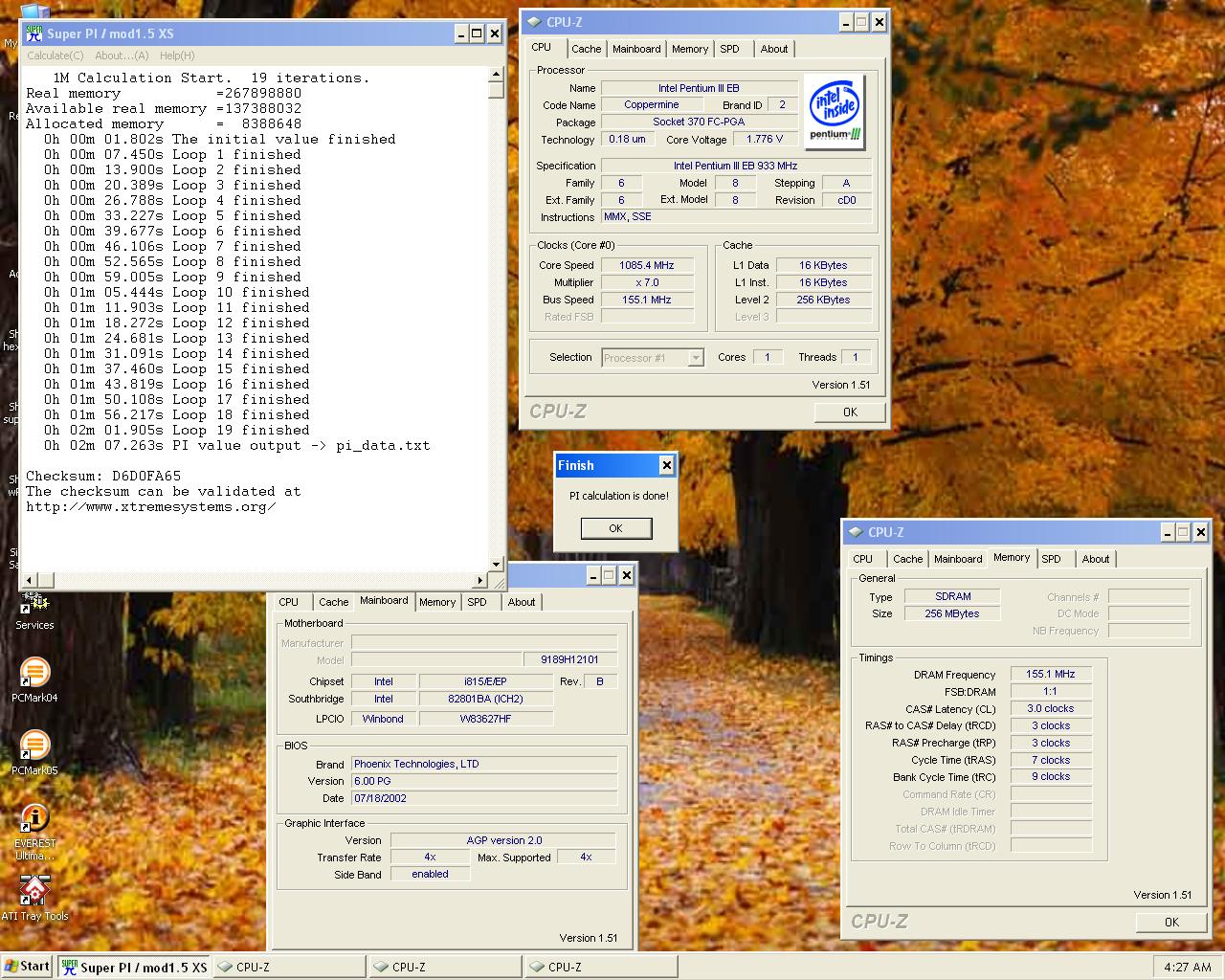
Task: Click the Intel Inside Pentium III logo
Action: [835, 113]
